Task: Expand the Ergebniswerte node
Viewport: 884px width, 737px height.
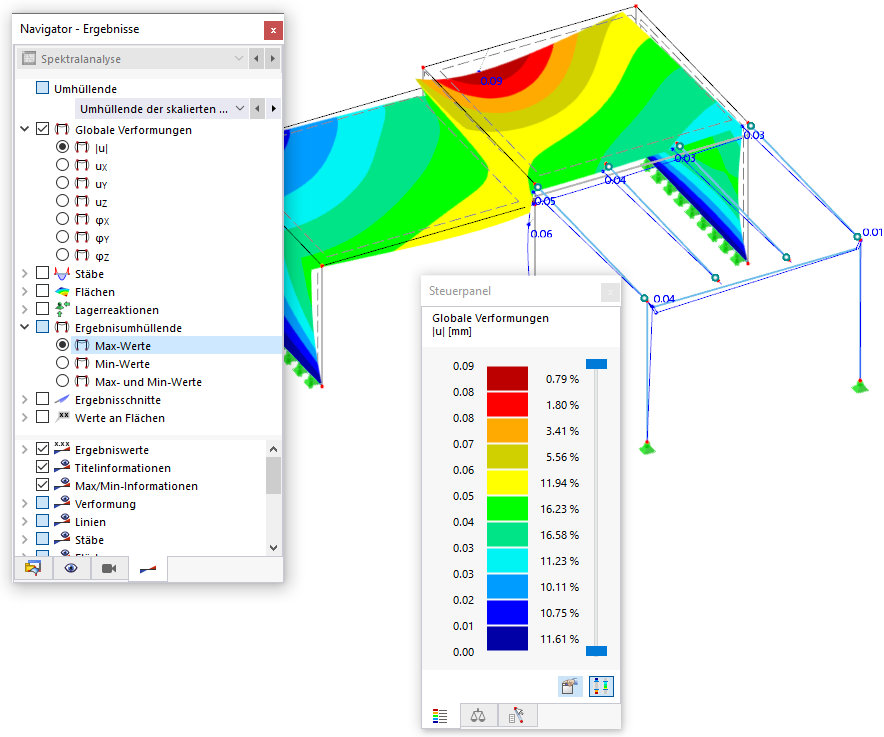Action: click(24, 449)
